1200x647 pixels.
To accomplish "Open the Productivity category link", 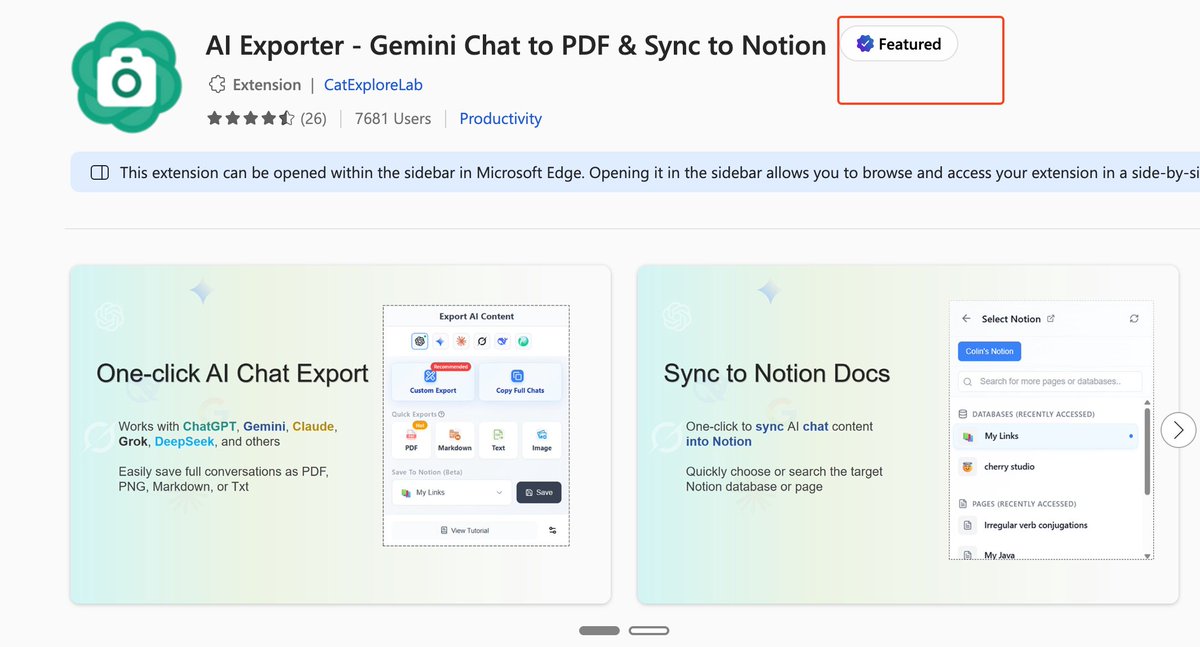I will click(500, 118).
